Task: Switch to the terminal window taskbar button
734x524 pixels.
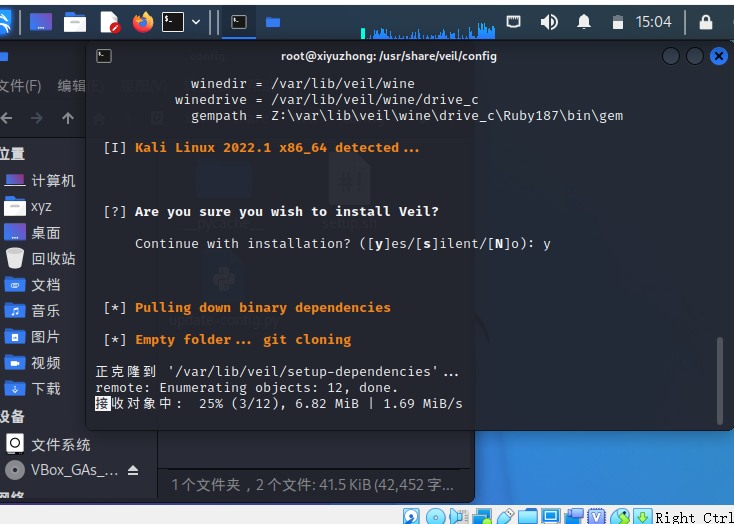Action: (x=239, y=22)
